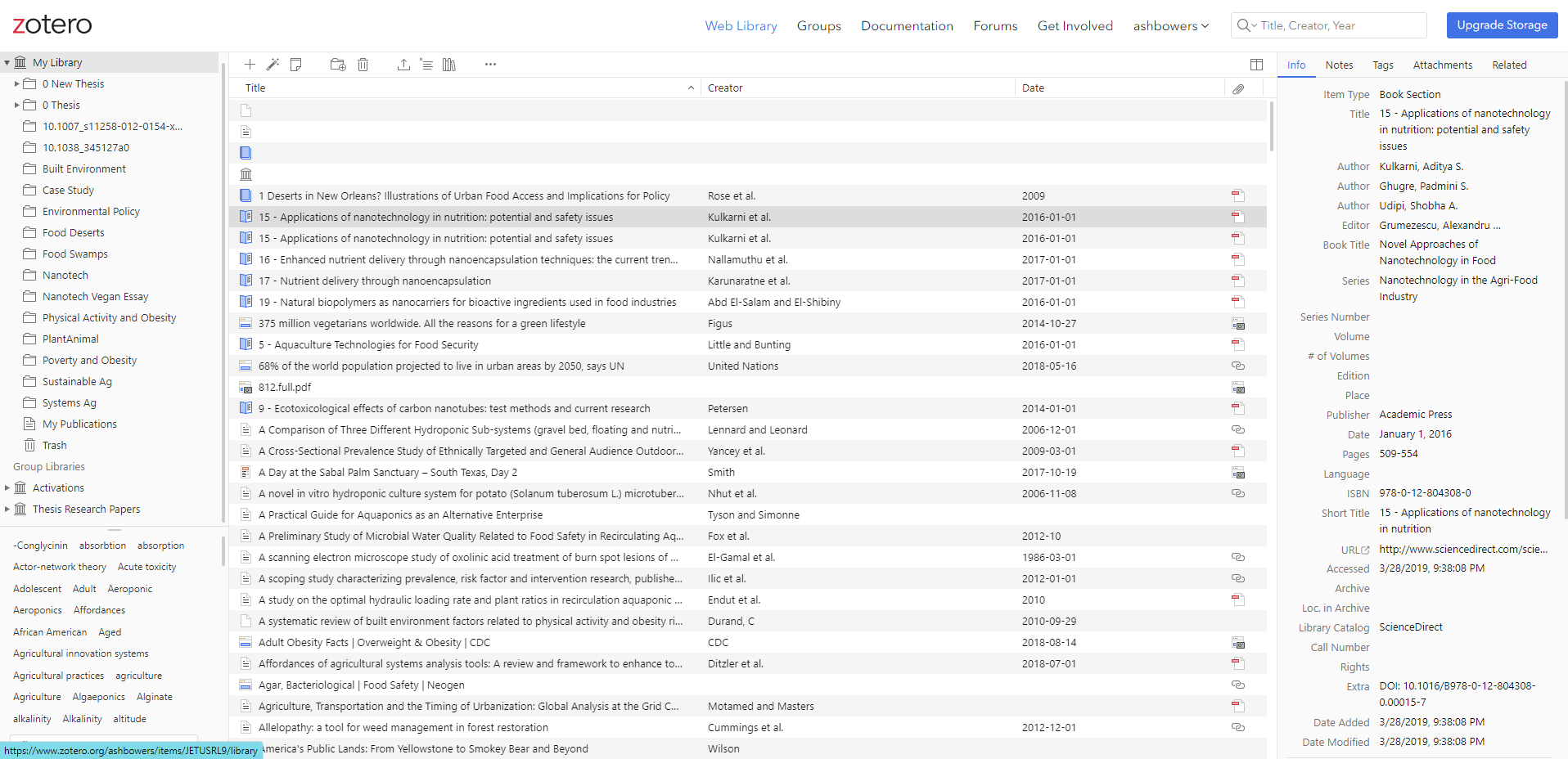Viewport: 1568px width, 759px height.
Task: Click the Create Citations list icon
Action: pyautogui.click(x=426, y=64)
